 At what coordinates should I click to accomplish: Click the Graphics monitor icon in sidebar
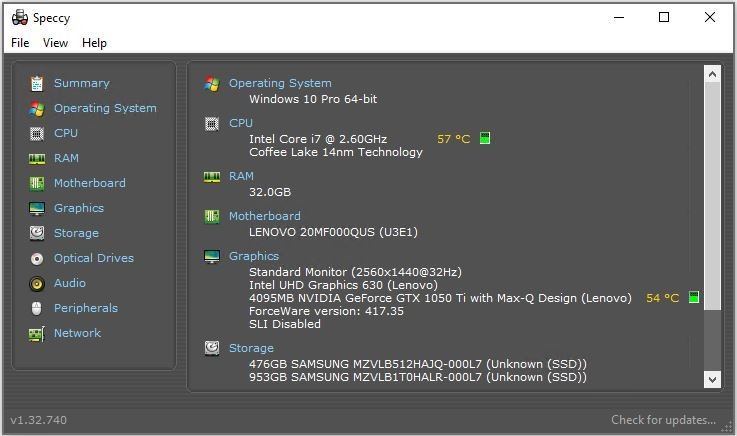click(x=37, y=208)
